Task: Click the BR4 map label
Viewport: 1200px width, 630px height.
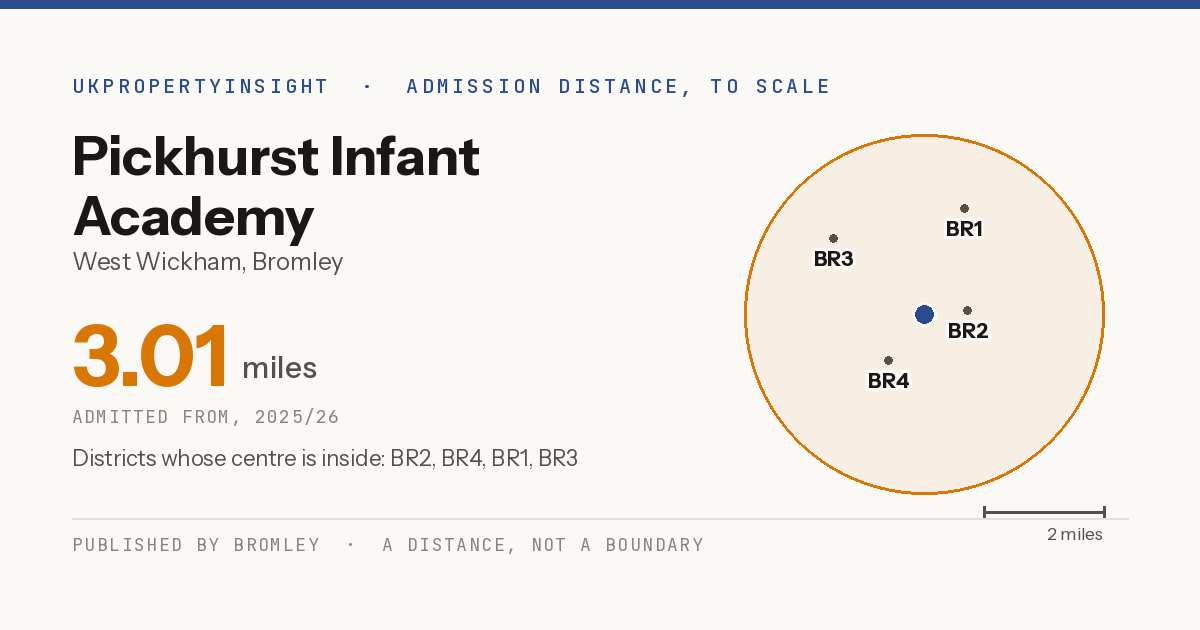Action: (888, 381)
